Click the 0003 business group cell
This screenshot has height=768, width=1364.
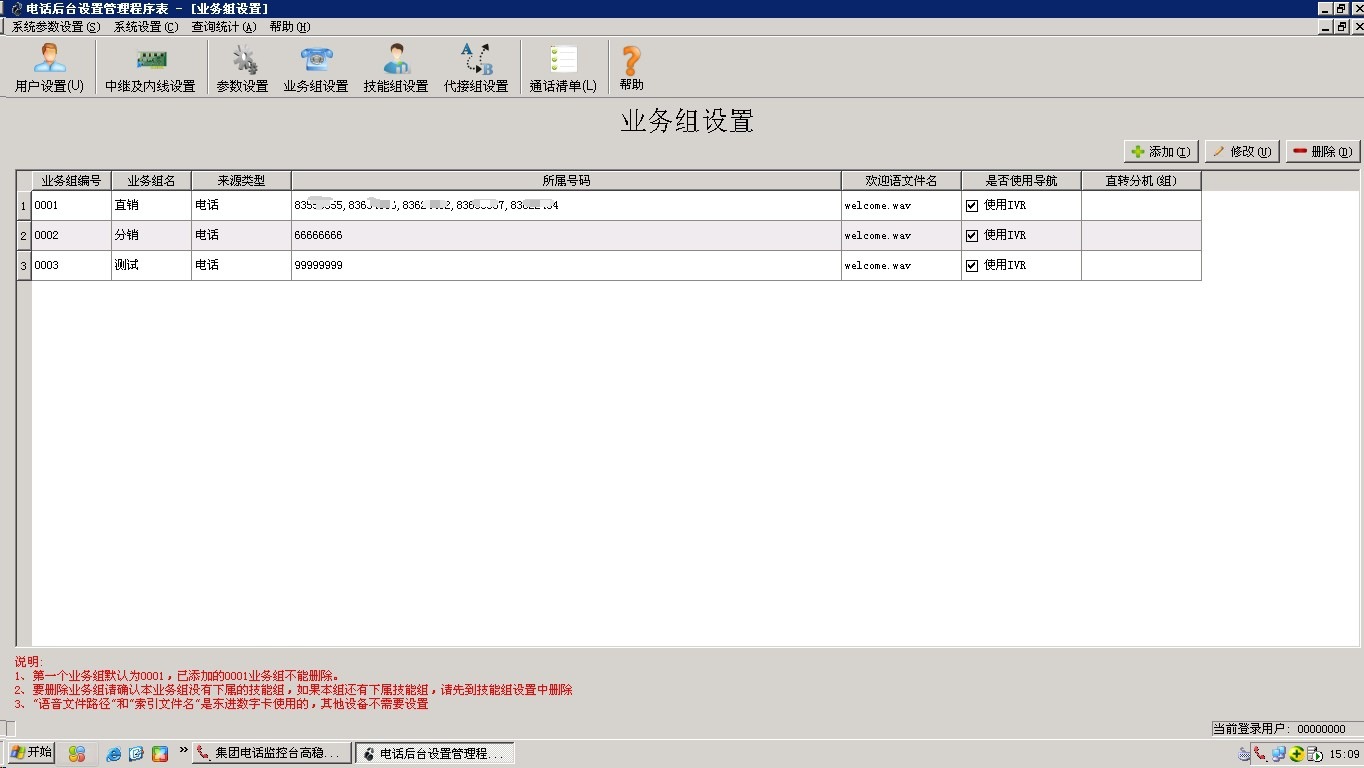tap(71, 266)
